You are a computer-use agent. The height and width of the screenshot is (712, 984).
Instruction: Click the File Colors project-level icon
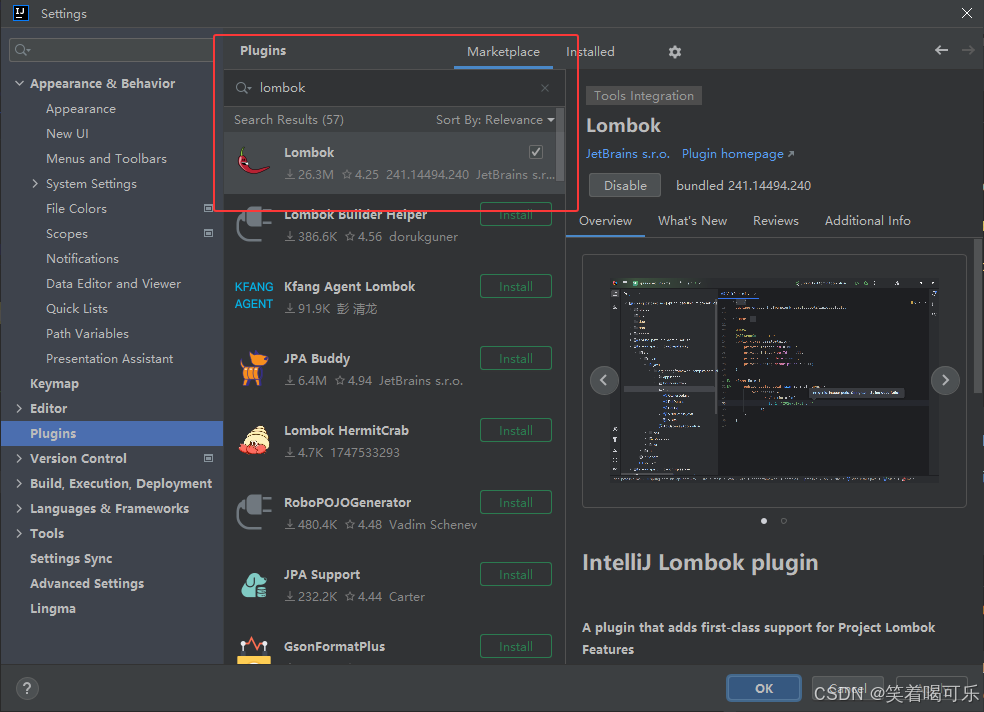pyautogui.click(x=208, y=208)
